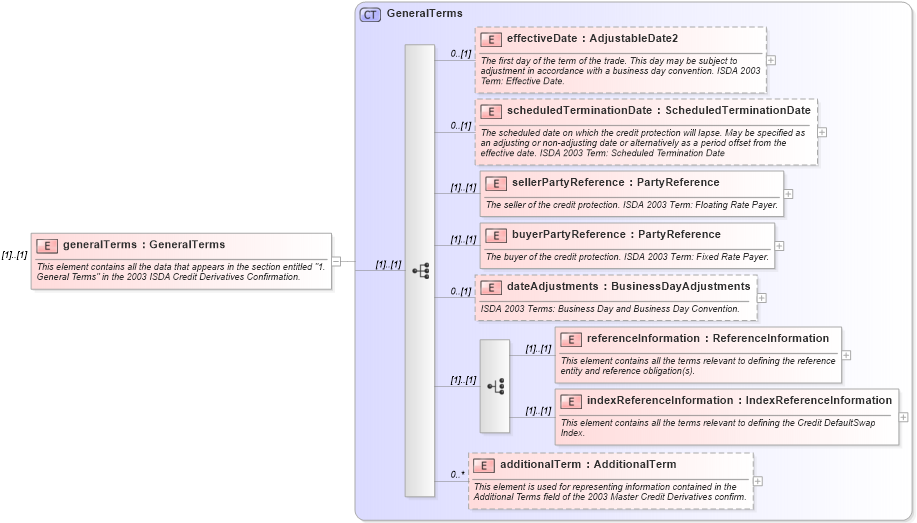917x523 pixels.
Task: Select the buyerPartyReference : PartyReference label
Action: coord(616,235)
